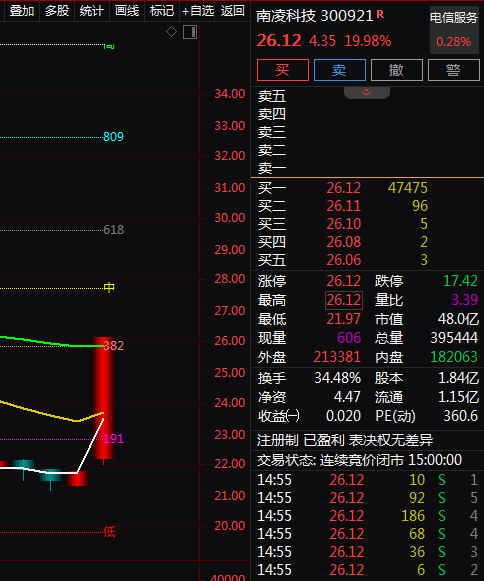Click the blue 卖 sell button
484x581 pixels.
[340, 70]
